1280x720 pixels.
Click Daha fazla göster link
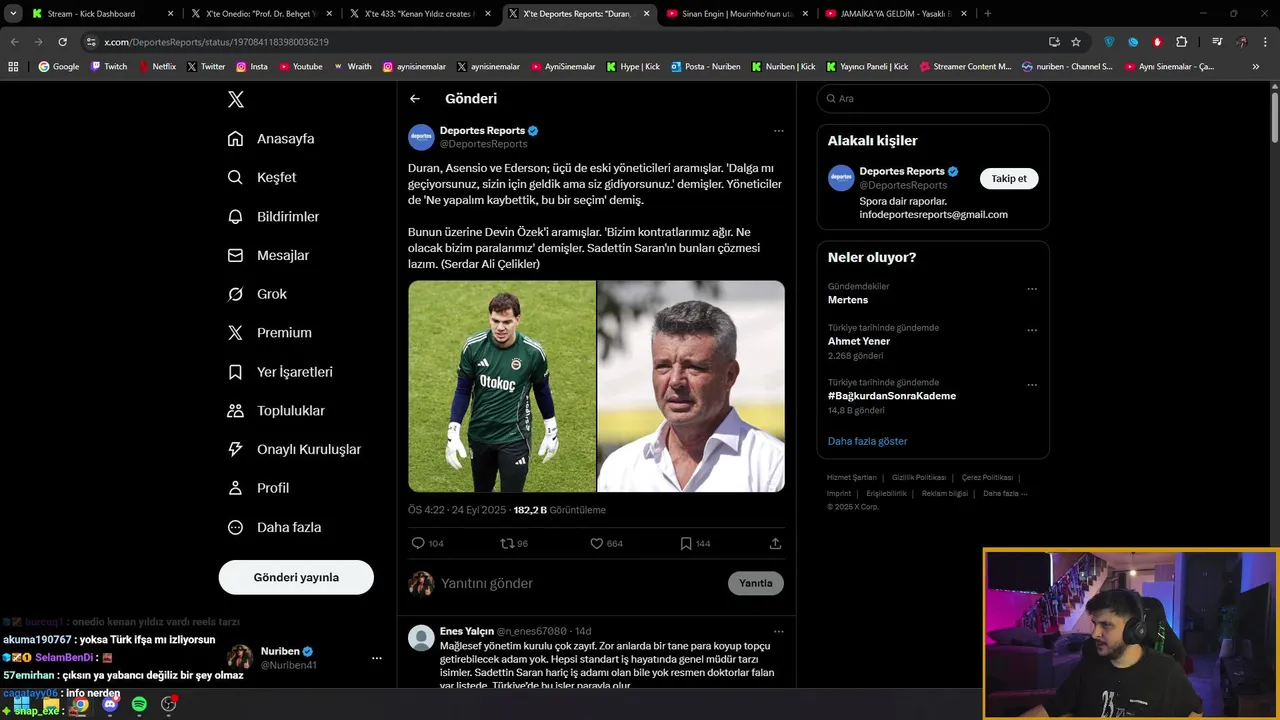point(868,441)
